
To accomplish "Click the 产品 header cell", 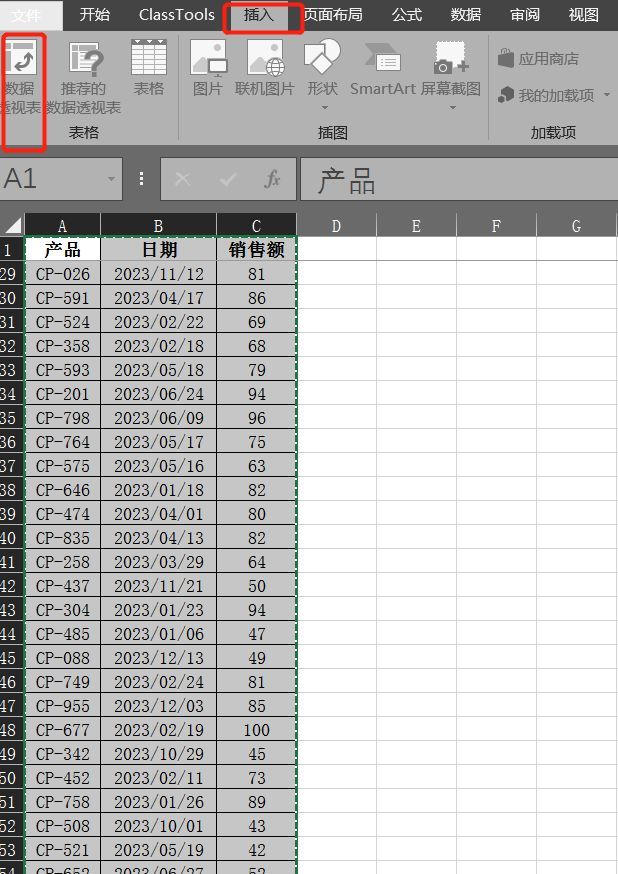I will pos(62,249).
